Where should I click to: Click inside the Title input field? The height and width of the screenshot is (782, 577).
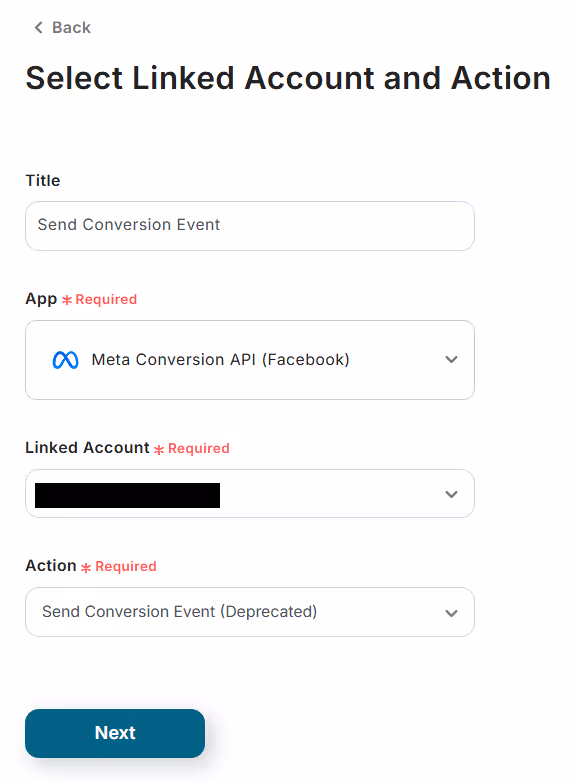250,226
